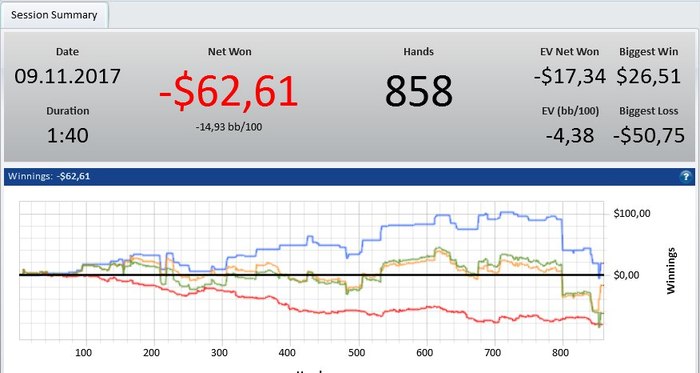The height and width of the screenshot is (373, 700).
Task: Click the help question mark icon
Action: pyautogui.click(x=686, y=177)
